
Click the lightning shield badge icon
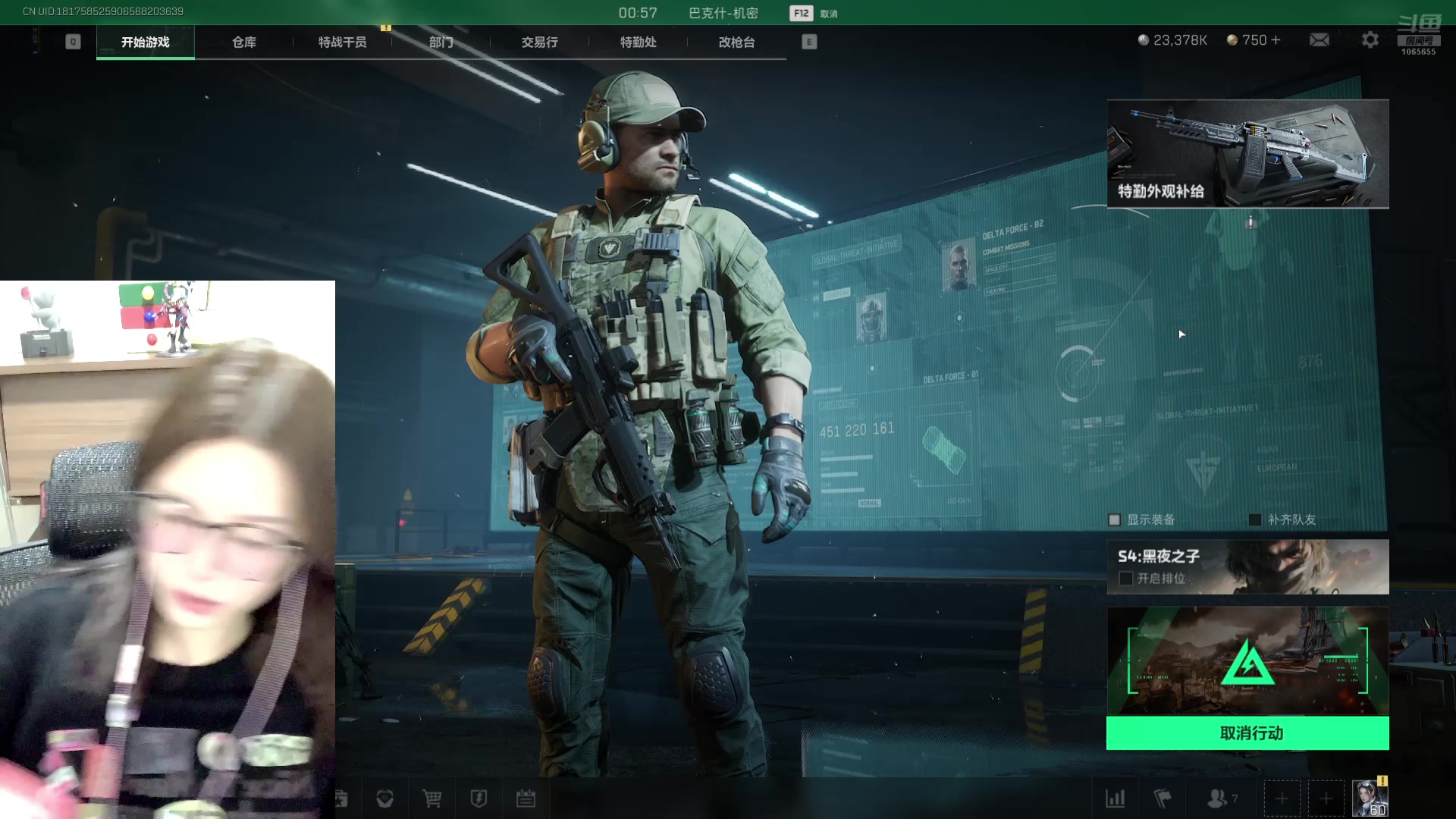click(x=479, y=799)
